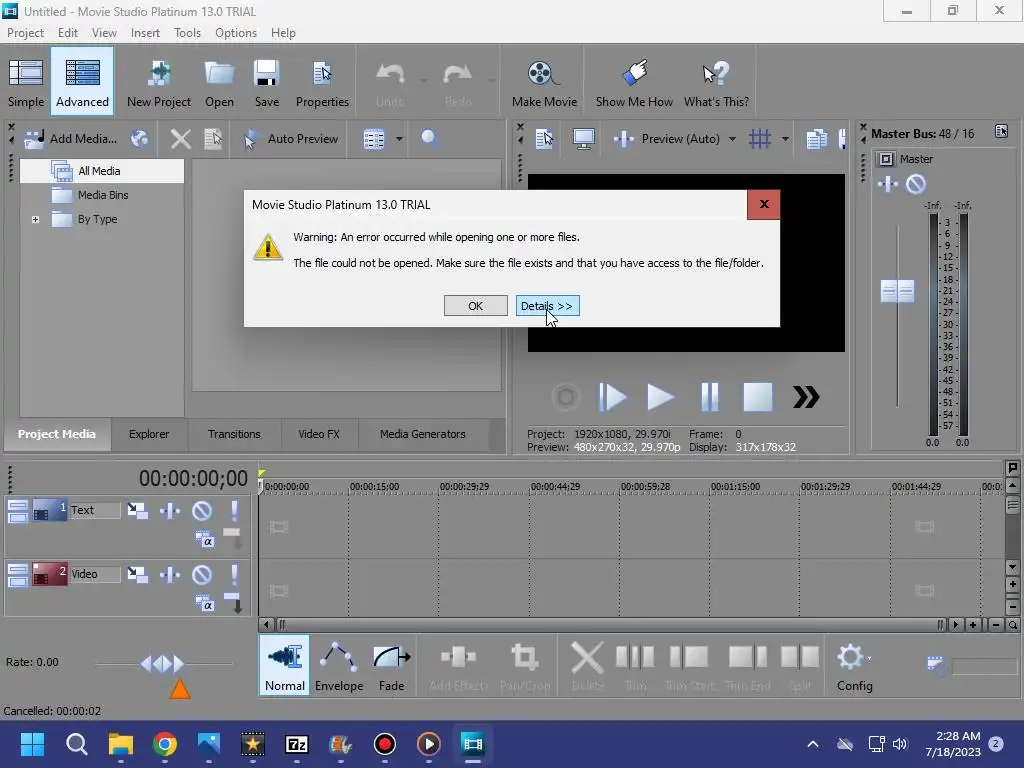Open the Media Generators tab

[423, 434]
